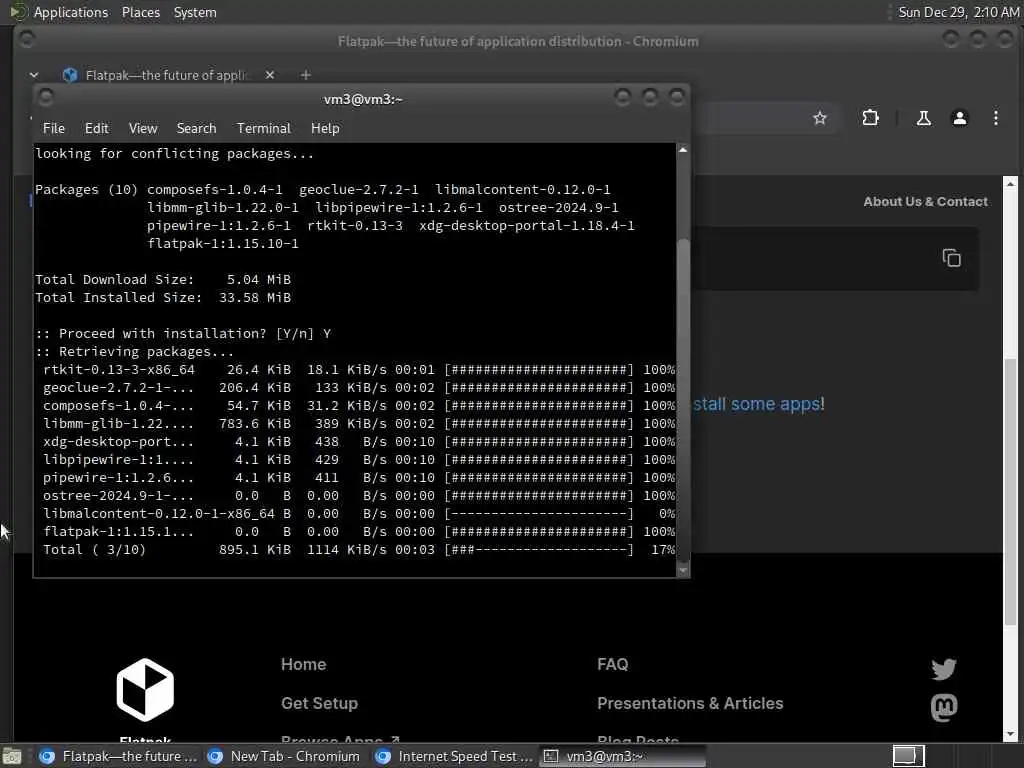This screenshot has height=768, width=1024.
Task: Open Chromium profile avatar icon
Action: click(x=959, y=118)
